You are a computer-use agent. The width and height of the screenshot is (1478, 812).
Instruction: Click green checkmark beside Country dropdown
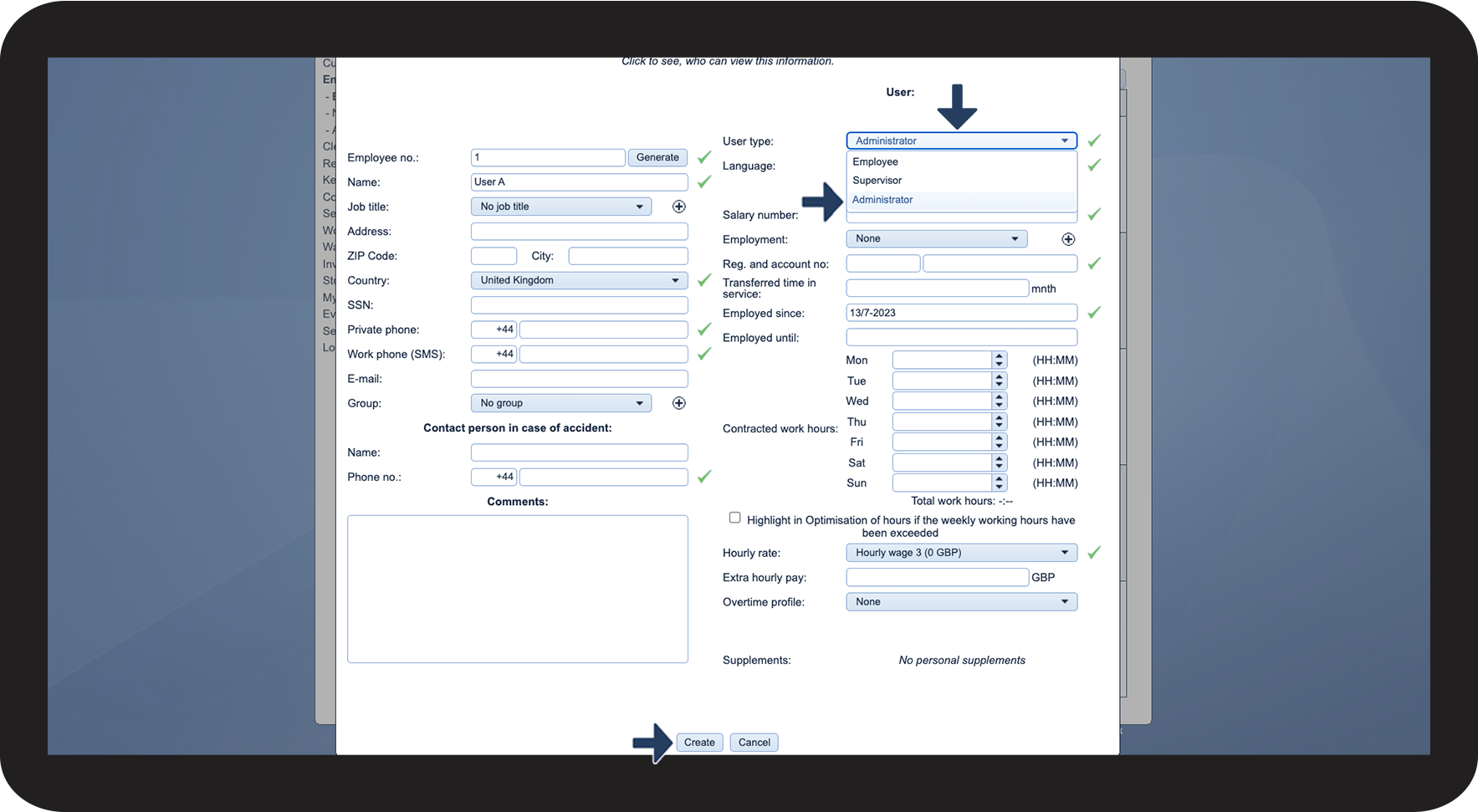click(704, 280)
